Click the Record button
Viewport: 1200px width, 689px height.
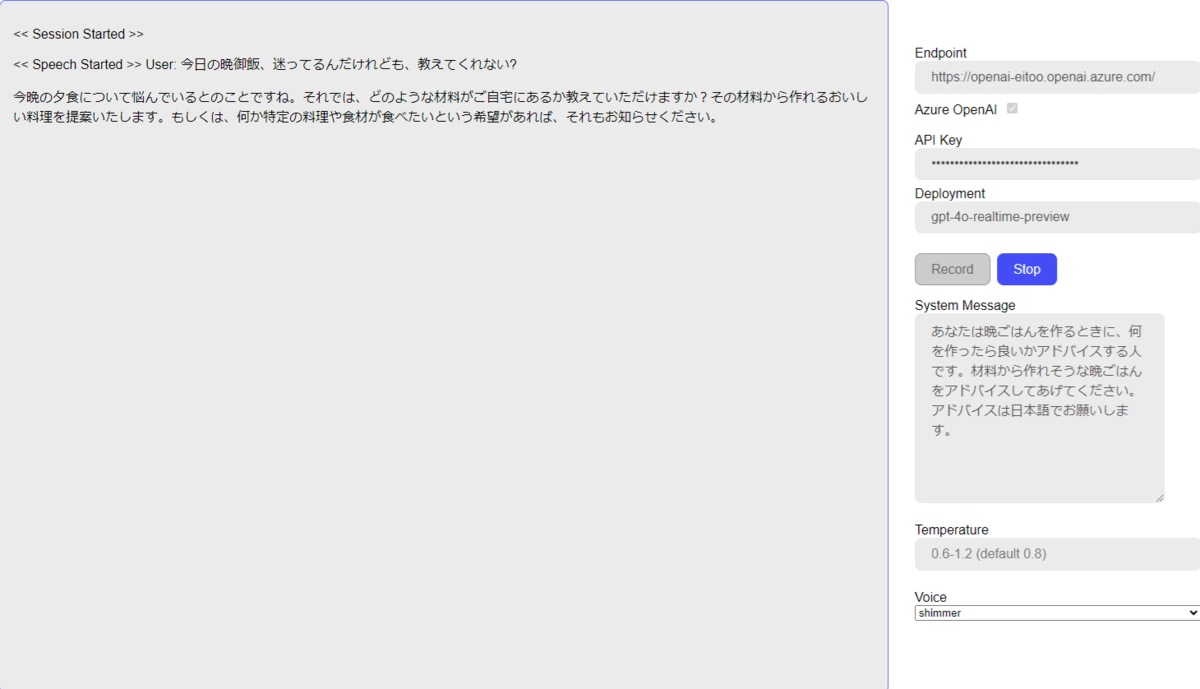952,268
